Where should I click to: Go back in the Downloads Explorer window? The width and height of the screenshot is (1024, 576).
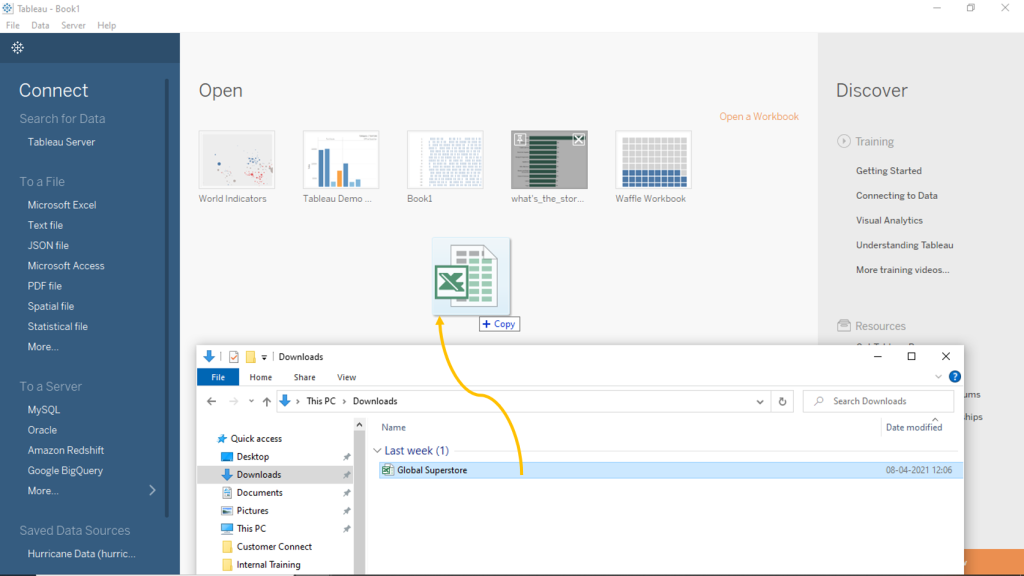(x=212, y=401)
